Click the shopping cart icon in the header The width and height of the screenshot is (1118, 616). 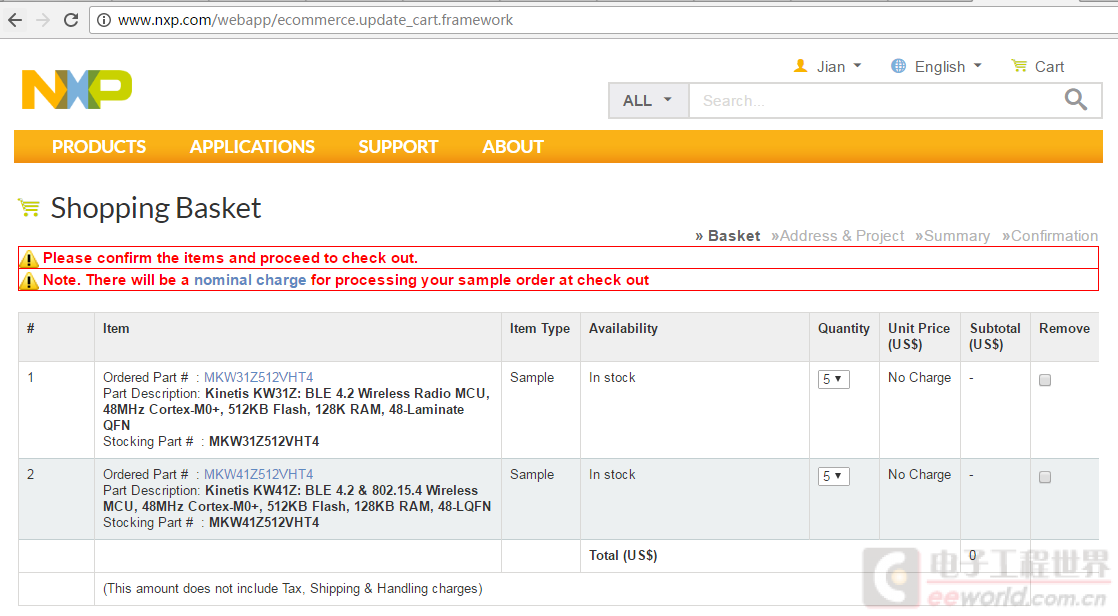click(x=1019, y=66)
